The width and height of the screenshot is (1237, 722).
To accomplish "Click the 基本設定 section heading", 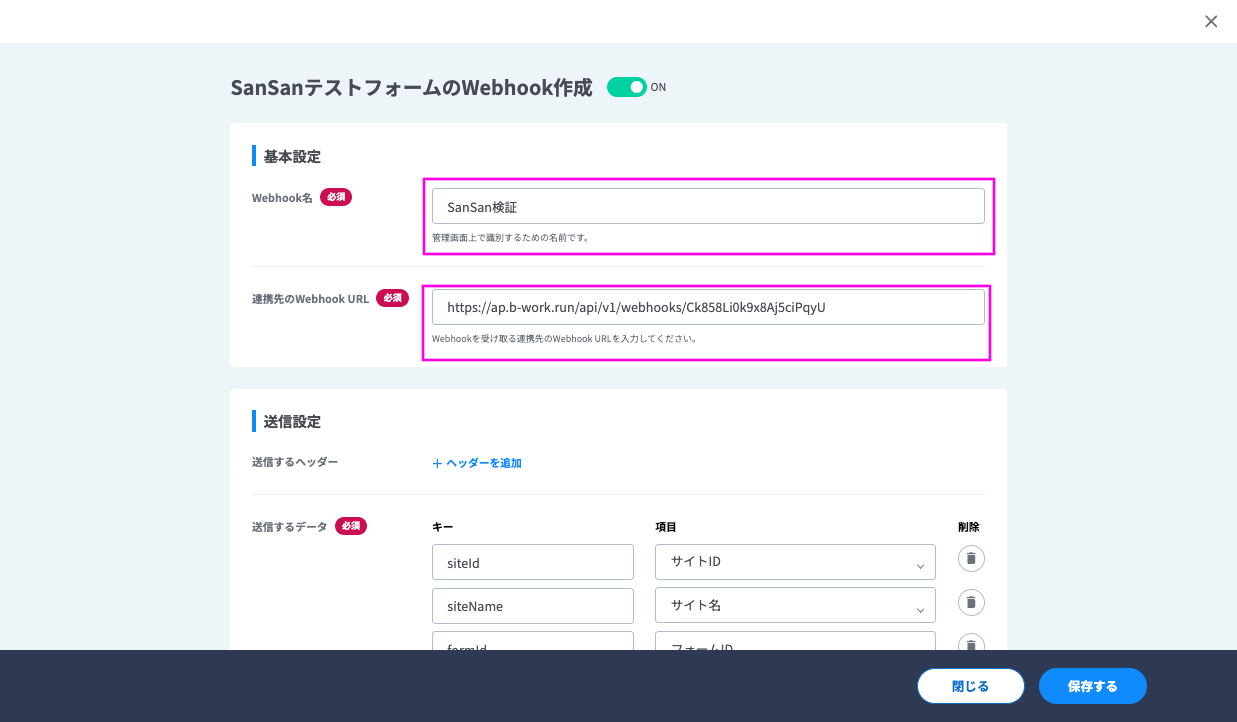I will (292, 156).
